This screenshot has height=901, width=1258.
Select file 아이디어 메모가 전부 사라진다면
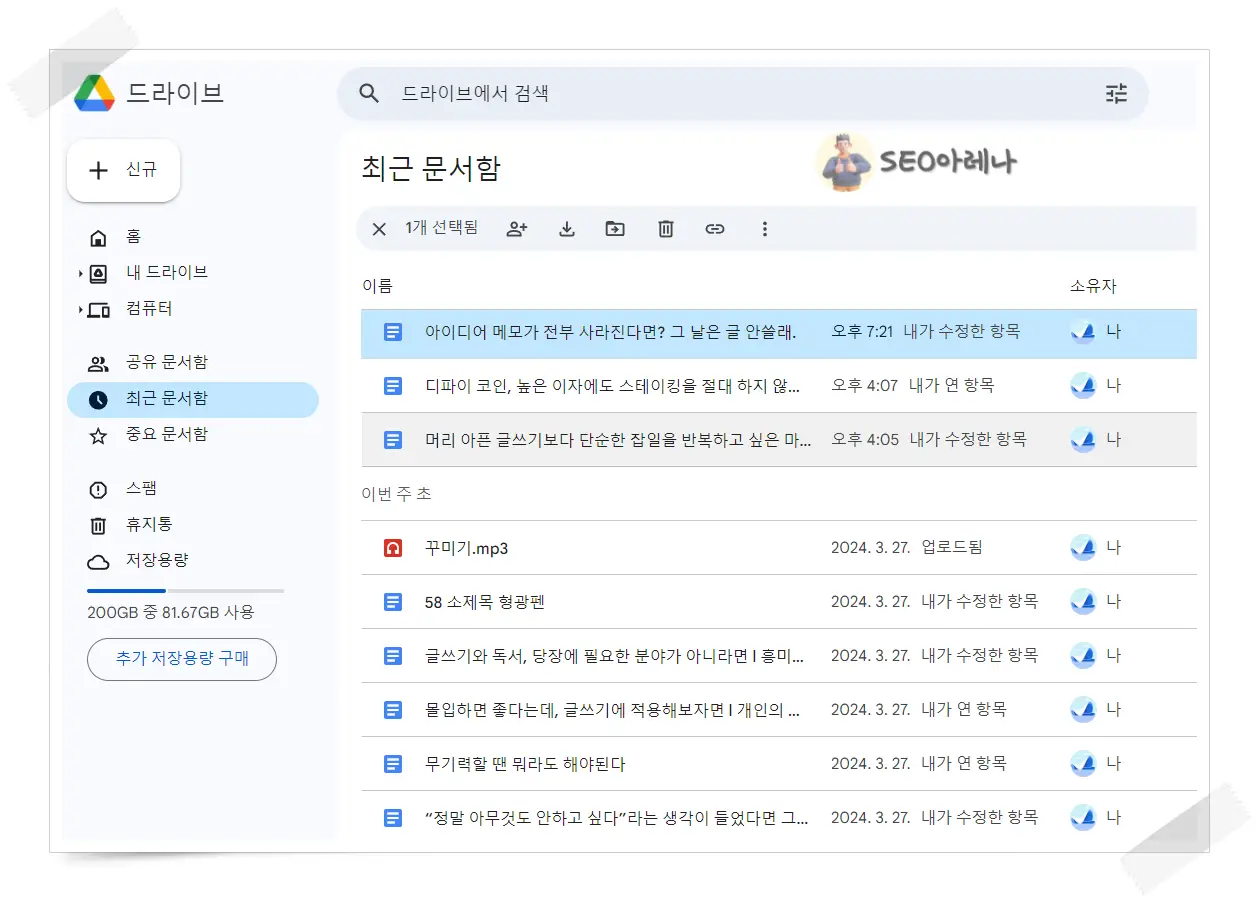coord(778,333)
